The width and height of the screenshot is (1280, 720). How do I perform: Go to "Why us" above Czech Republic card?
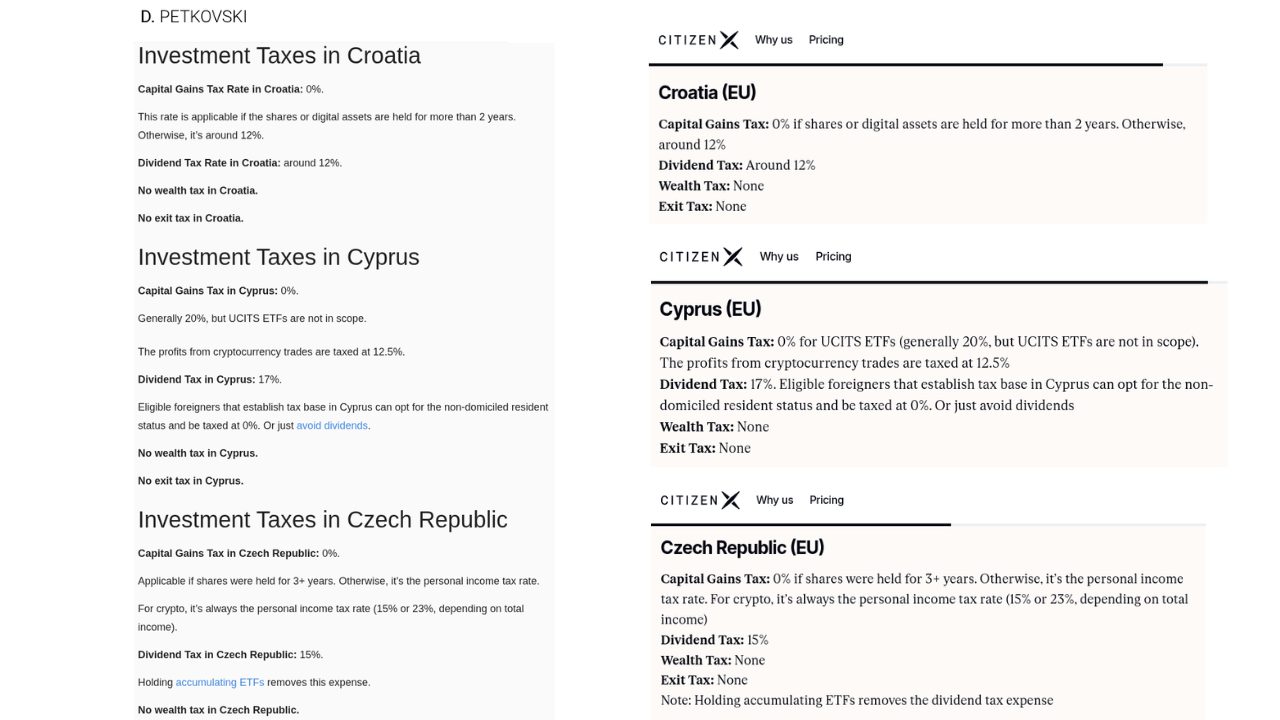pyautogui.click(x=774, y=500)
